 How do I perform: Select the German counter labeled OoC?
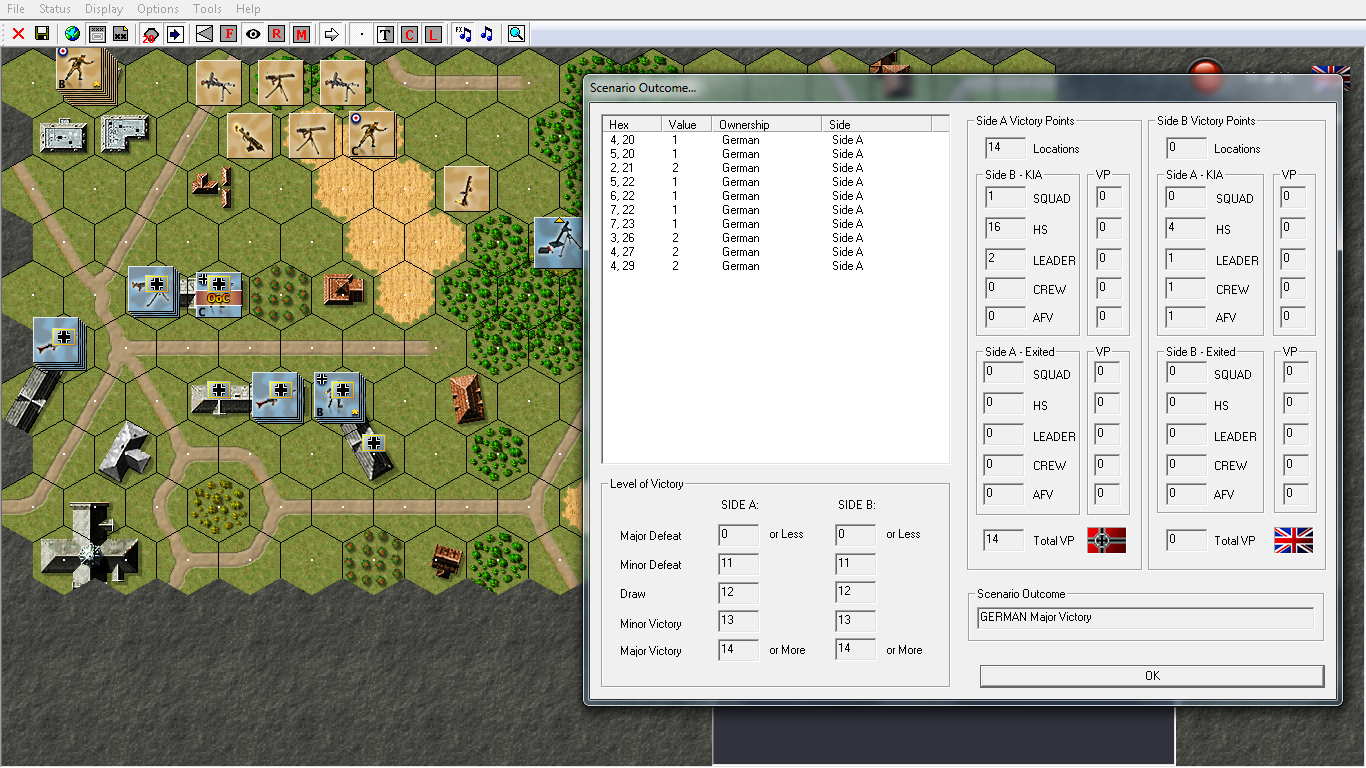[219, 294]
